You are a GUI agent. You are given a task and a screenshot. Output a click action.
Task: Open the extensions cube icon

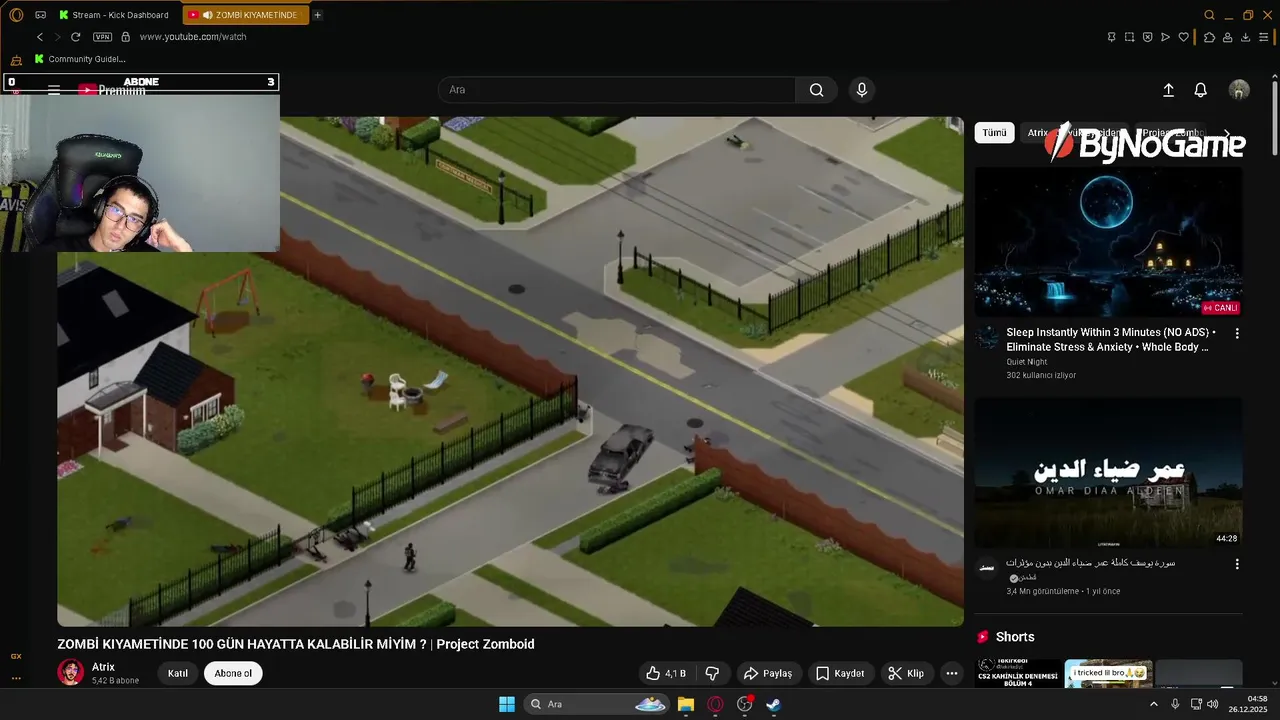point(1209,37)
